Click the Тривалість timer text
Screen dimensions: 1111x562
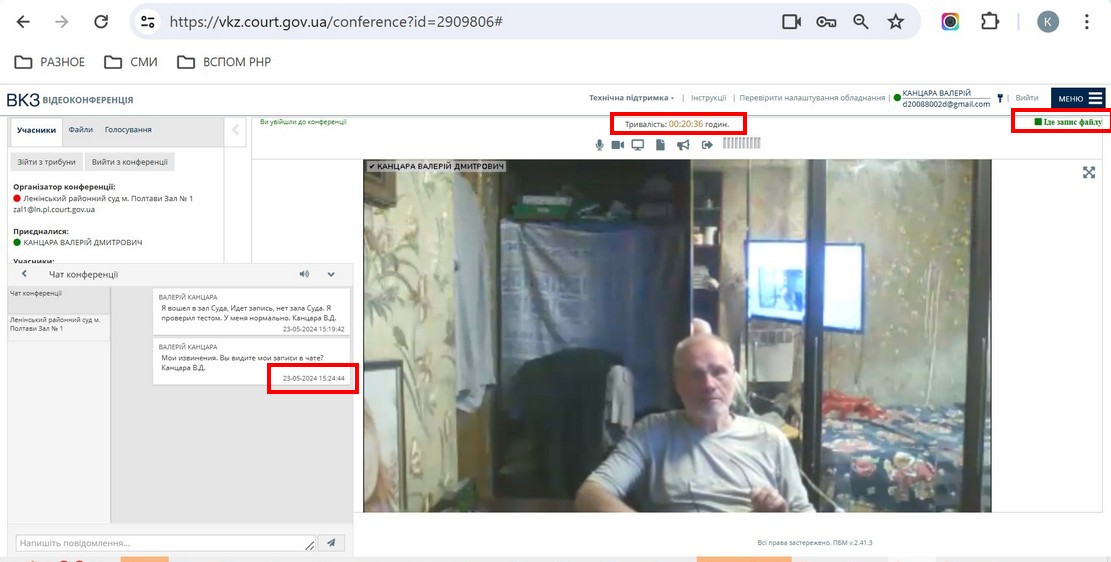677,124
